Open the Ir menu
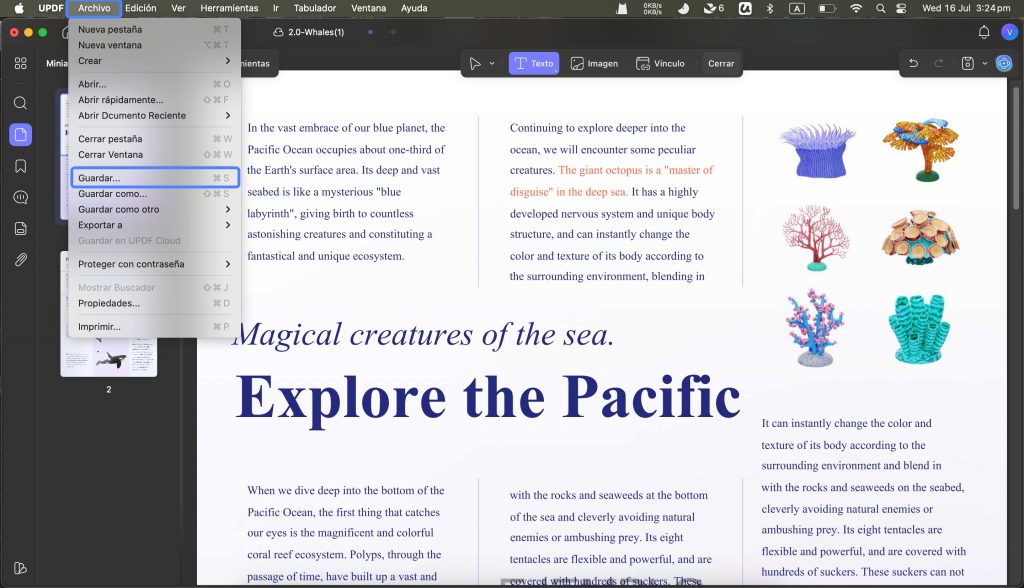1024x588 pixels. [276, 8]
